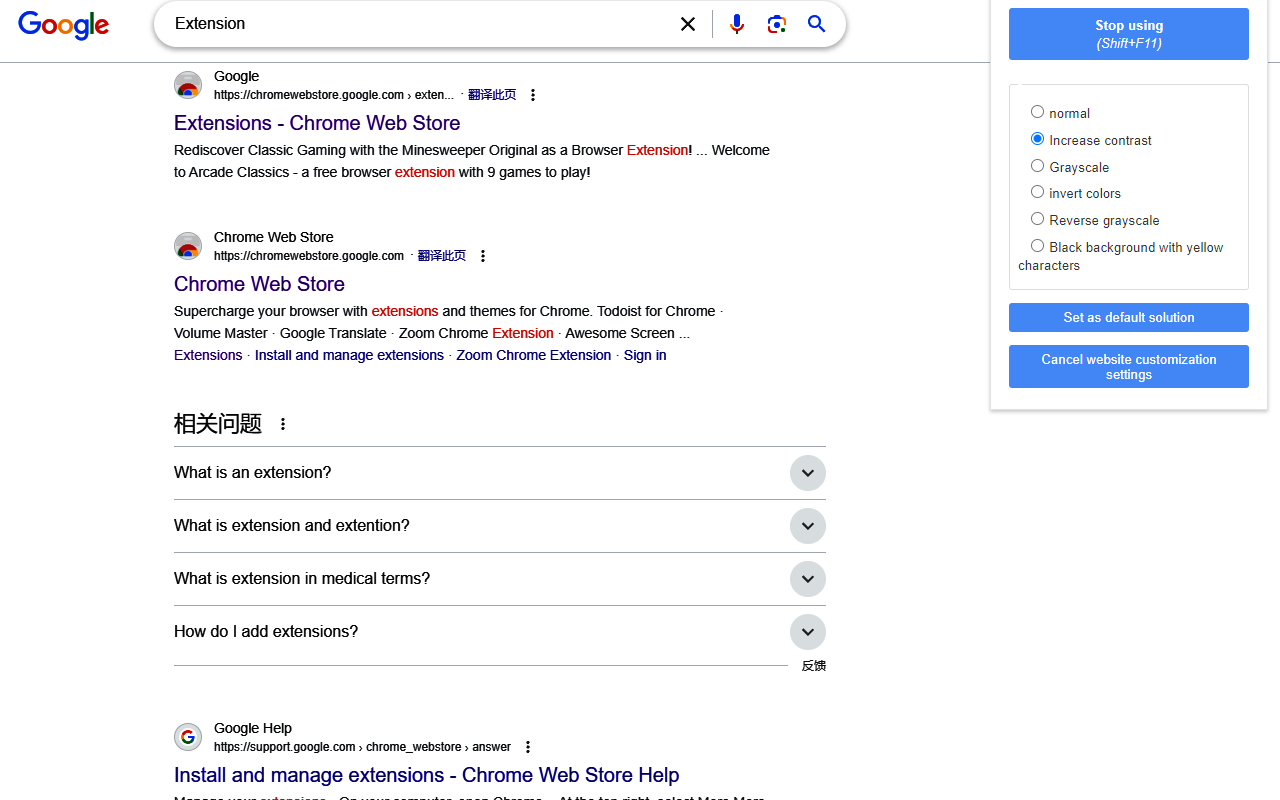This screenshot has width=1280, height=800.
Task: Choose the invert colors option
Action: pyautogui.click(x=1037, y=192)
